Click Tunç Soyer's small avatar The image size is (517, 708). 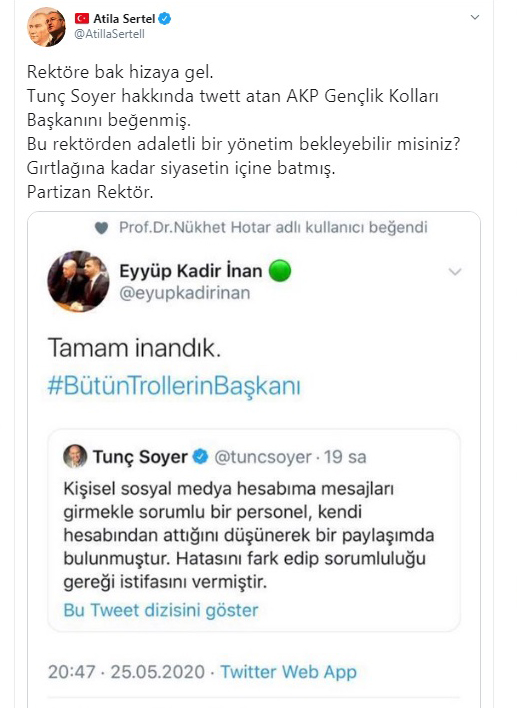75,456
